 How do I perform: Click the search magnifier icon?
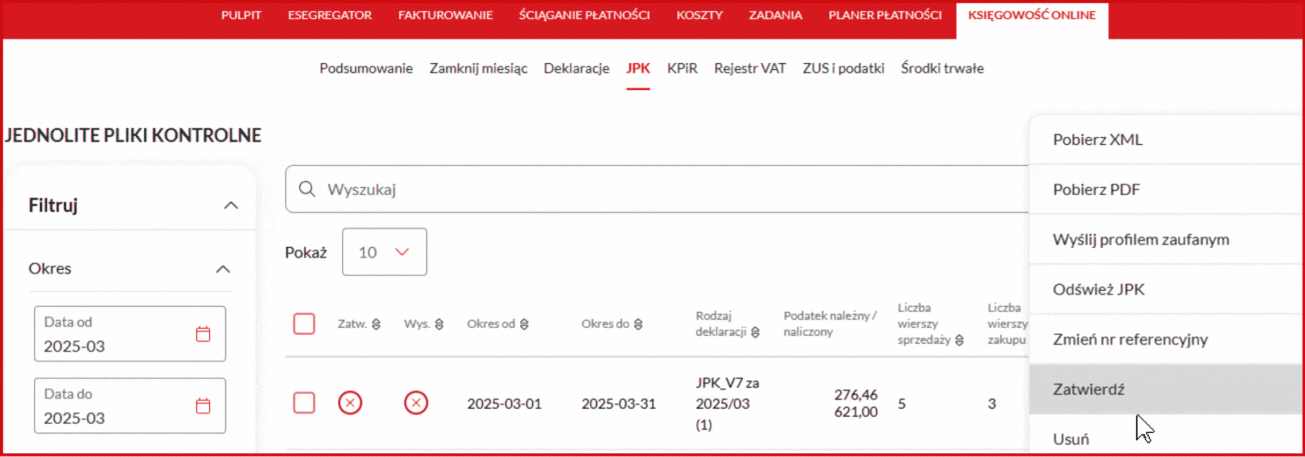(307, 190)
